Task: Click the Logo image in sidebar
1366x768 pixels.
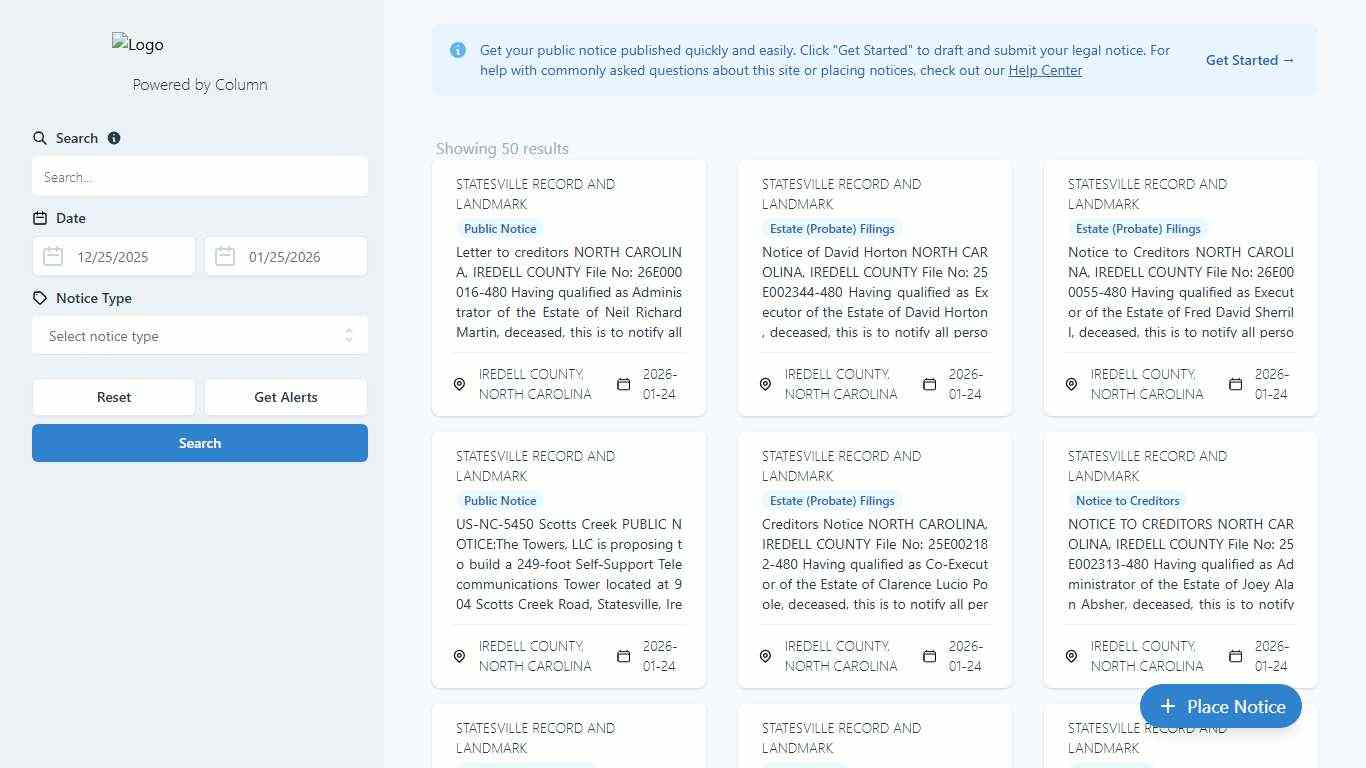Action: (x=138, y=44)
